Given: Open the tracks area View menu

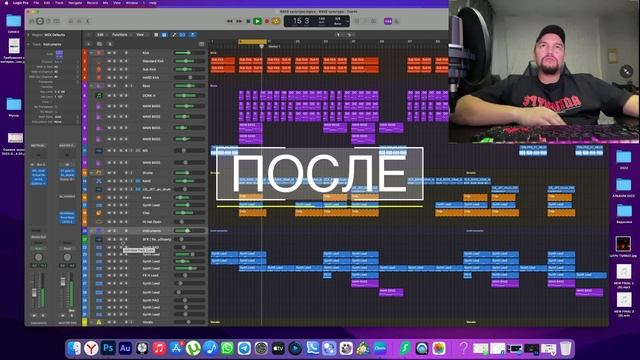Looking at the screenshot, I should 140,35.
